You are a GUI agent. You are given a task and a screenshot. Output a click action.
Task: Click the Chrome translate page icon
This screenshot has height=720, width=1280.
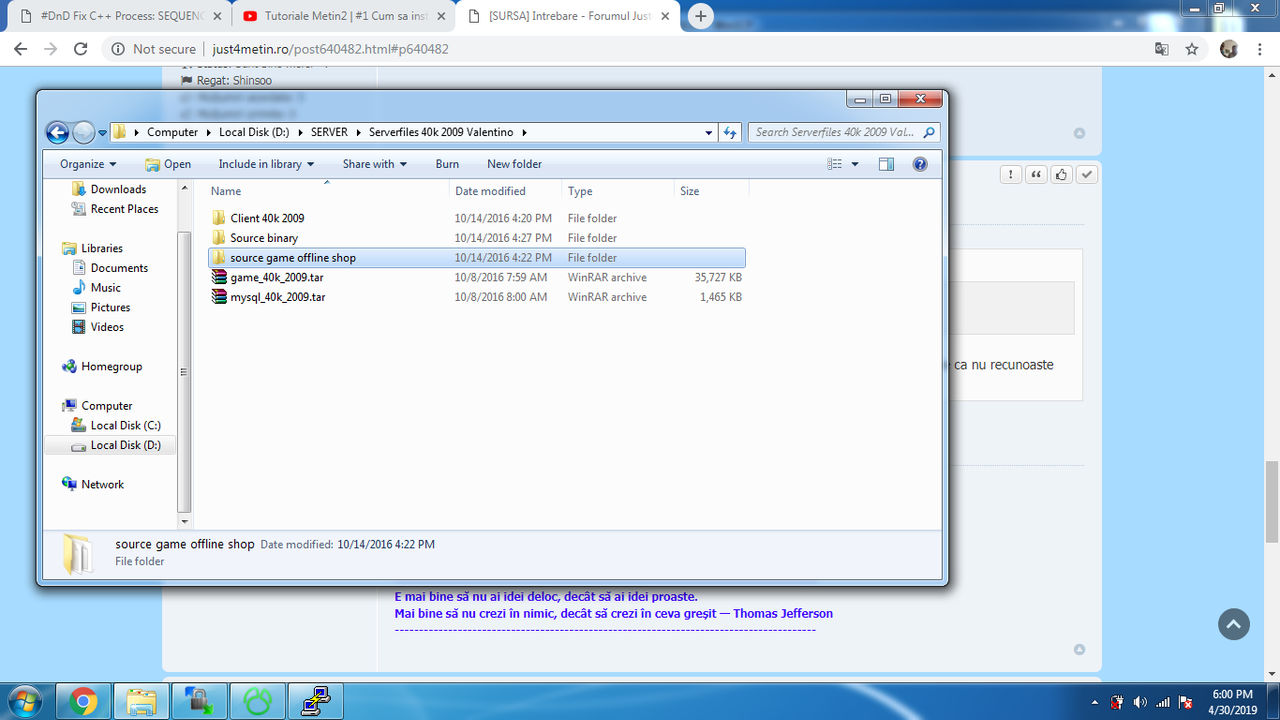[x=1161, y=49]
